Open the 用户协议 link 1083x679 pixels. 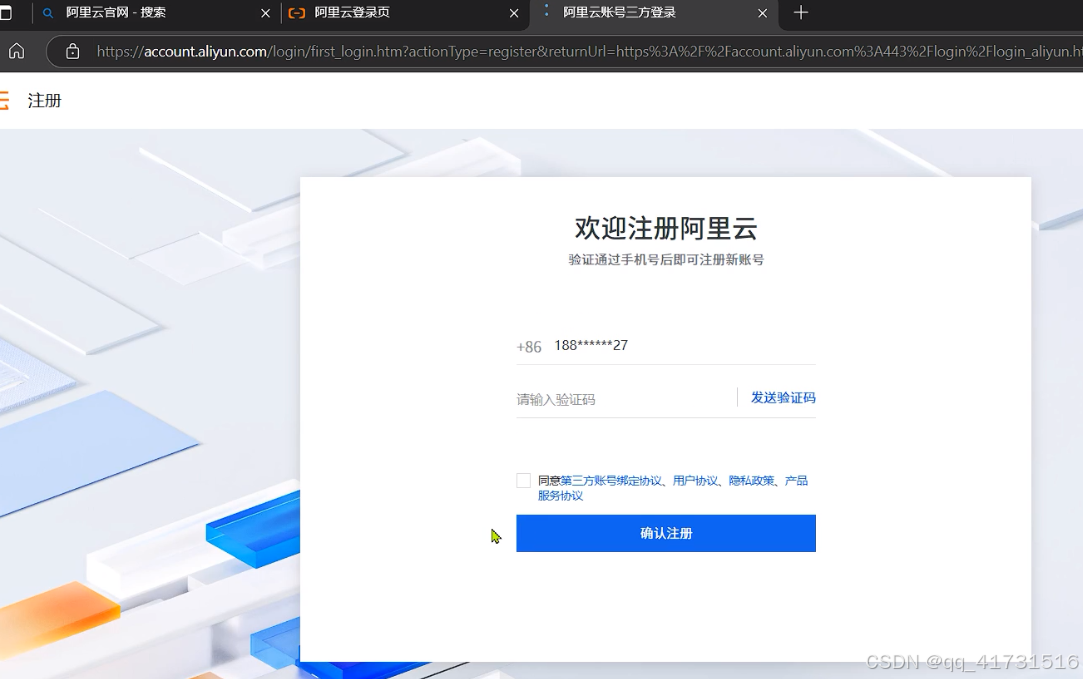click(695, 480)
